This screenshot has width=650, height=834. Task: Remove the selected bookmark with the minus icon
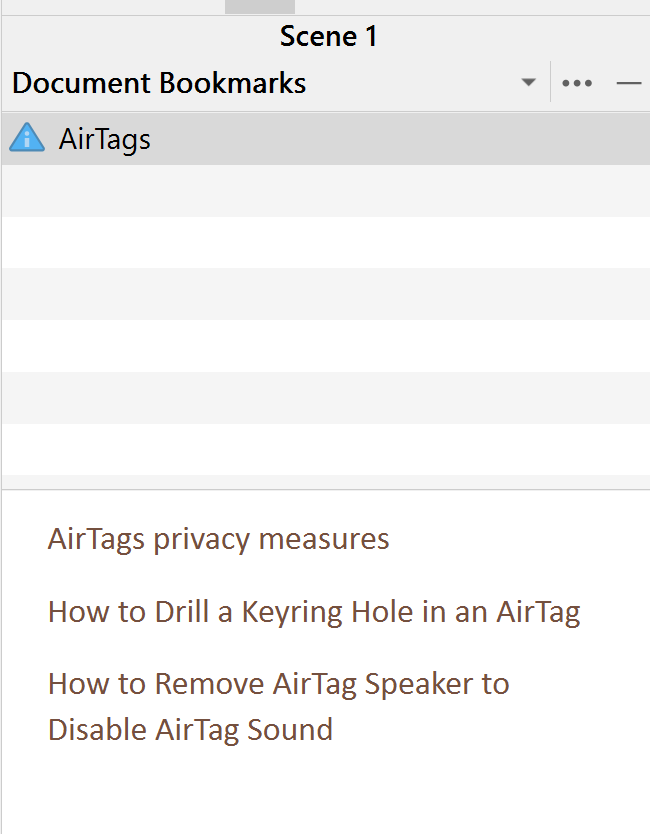(628, 83)
